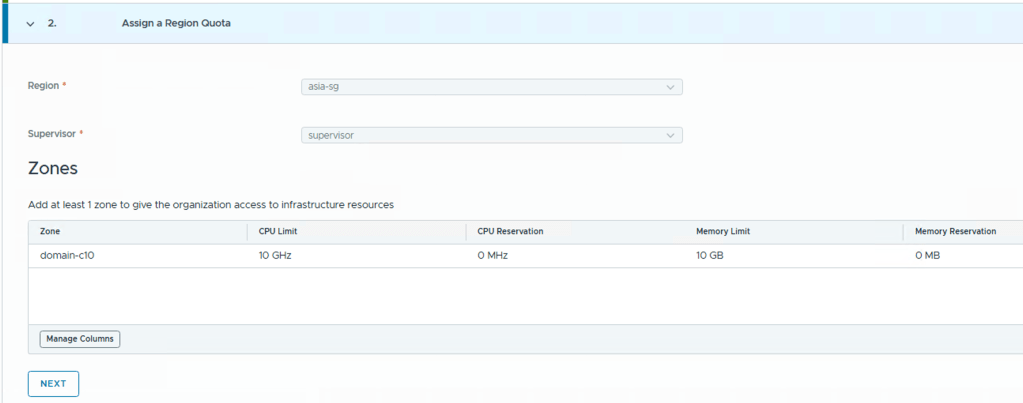This screenshot has width=1023, height=403.
Task: Select the domain-c10 zone row
Action: [67, 255]
